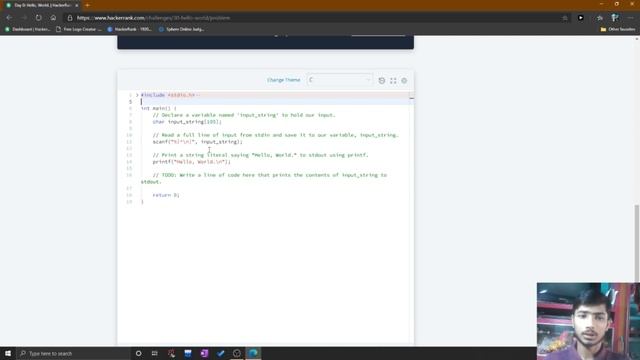The width and height of the screenshot is (640, 360).
Task: Close the Hello World HackerRank tab
Action: click(77, 5)
